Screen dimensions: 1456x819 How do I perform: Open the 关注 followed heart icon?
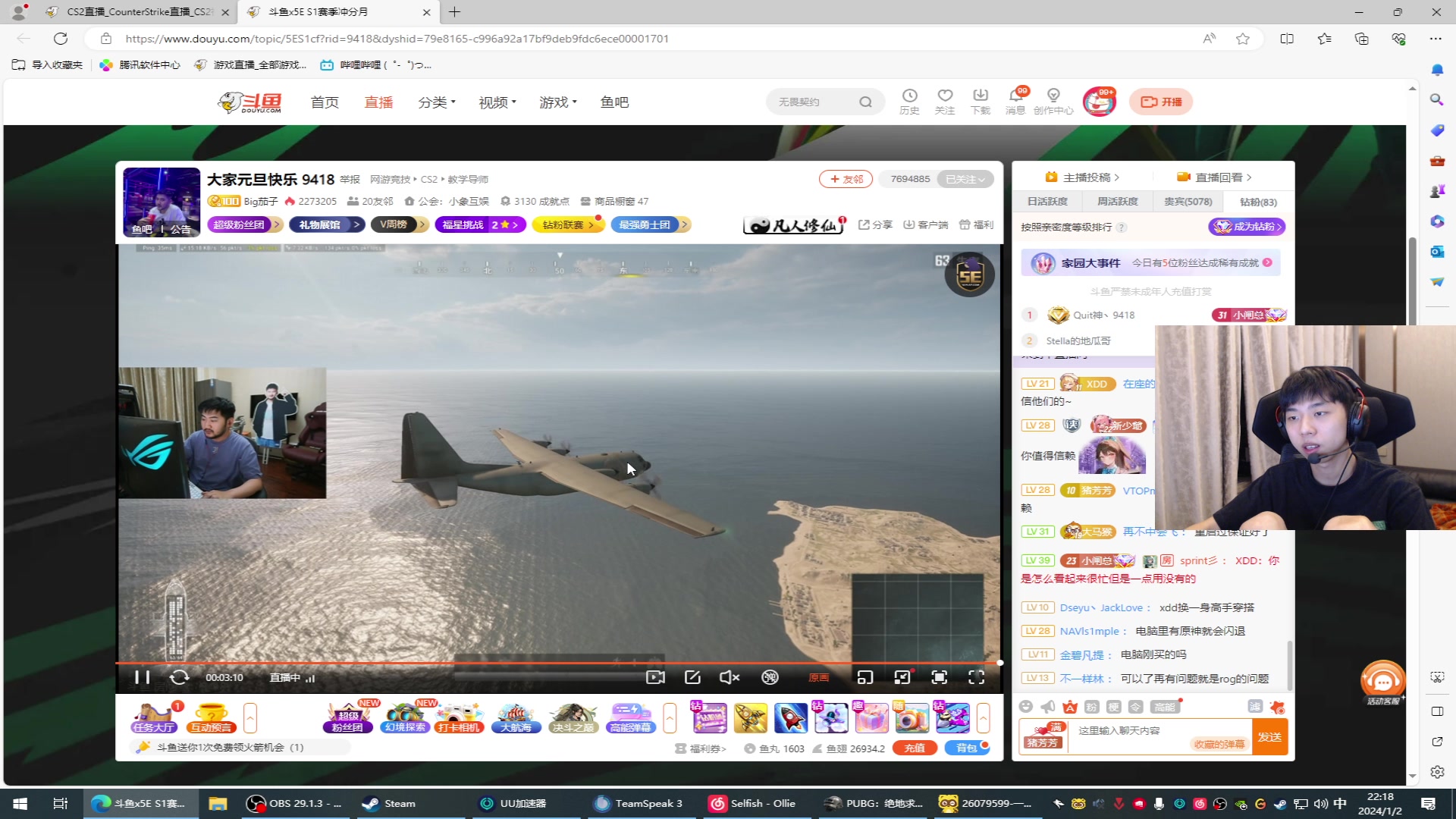pyautogui.click(x=945, y=101)
